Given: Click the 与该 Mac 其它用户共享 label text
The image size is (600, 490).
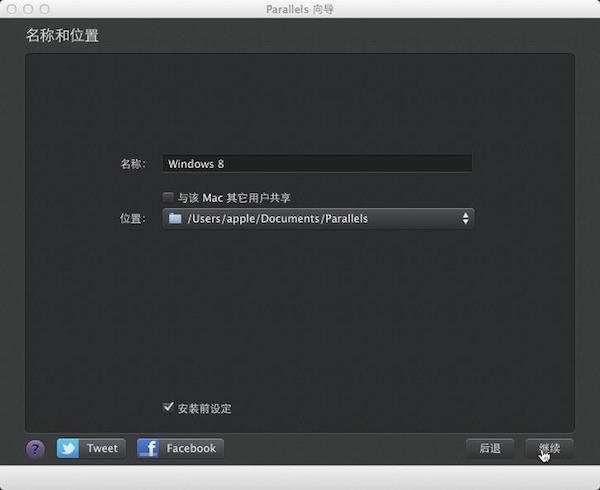Looking at the screenshot, I should [234, 198].
